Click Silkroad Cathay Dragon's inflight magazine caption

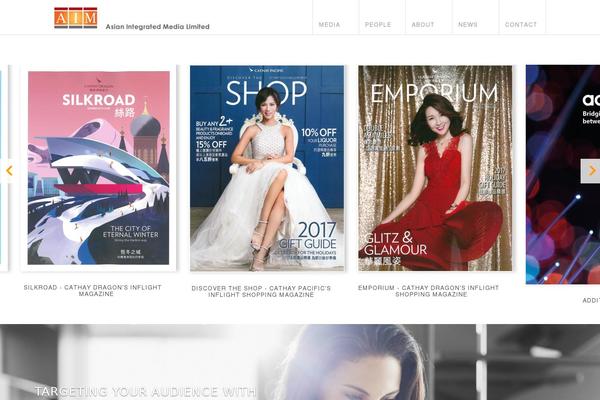point(93,290)
